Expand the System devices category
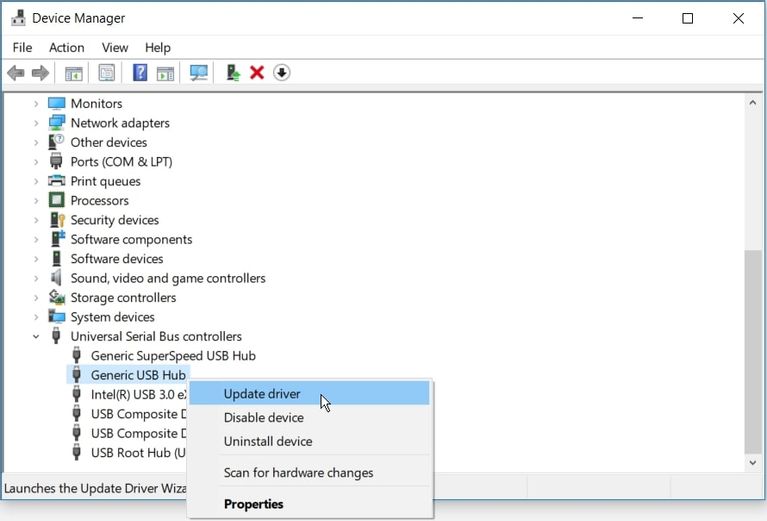767x521 pixels. (x=36, y=317)
